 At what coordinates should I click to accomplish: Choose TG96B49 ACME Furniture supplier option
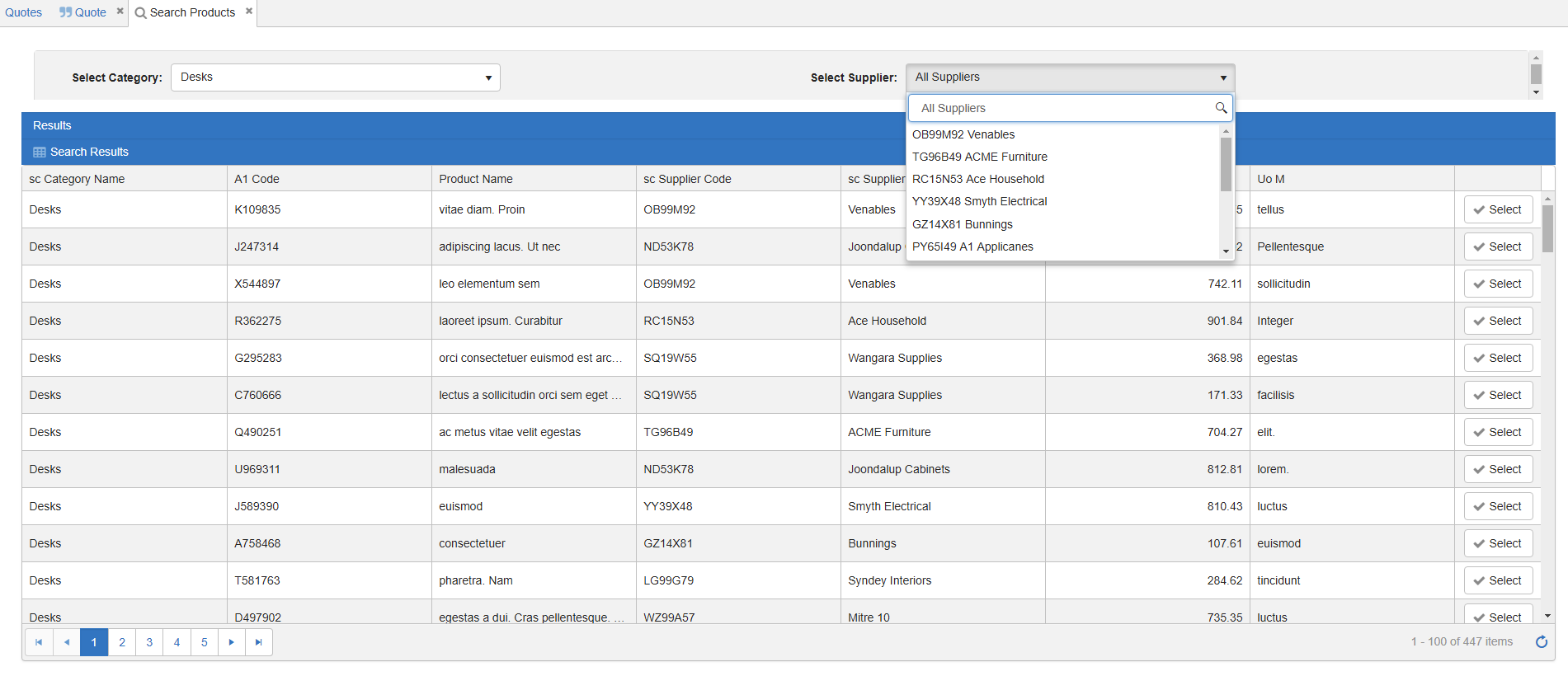(x=1062, y=157)
